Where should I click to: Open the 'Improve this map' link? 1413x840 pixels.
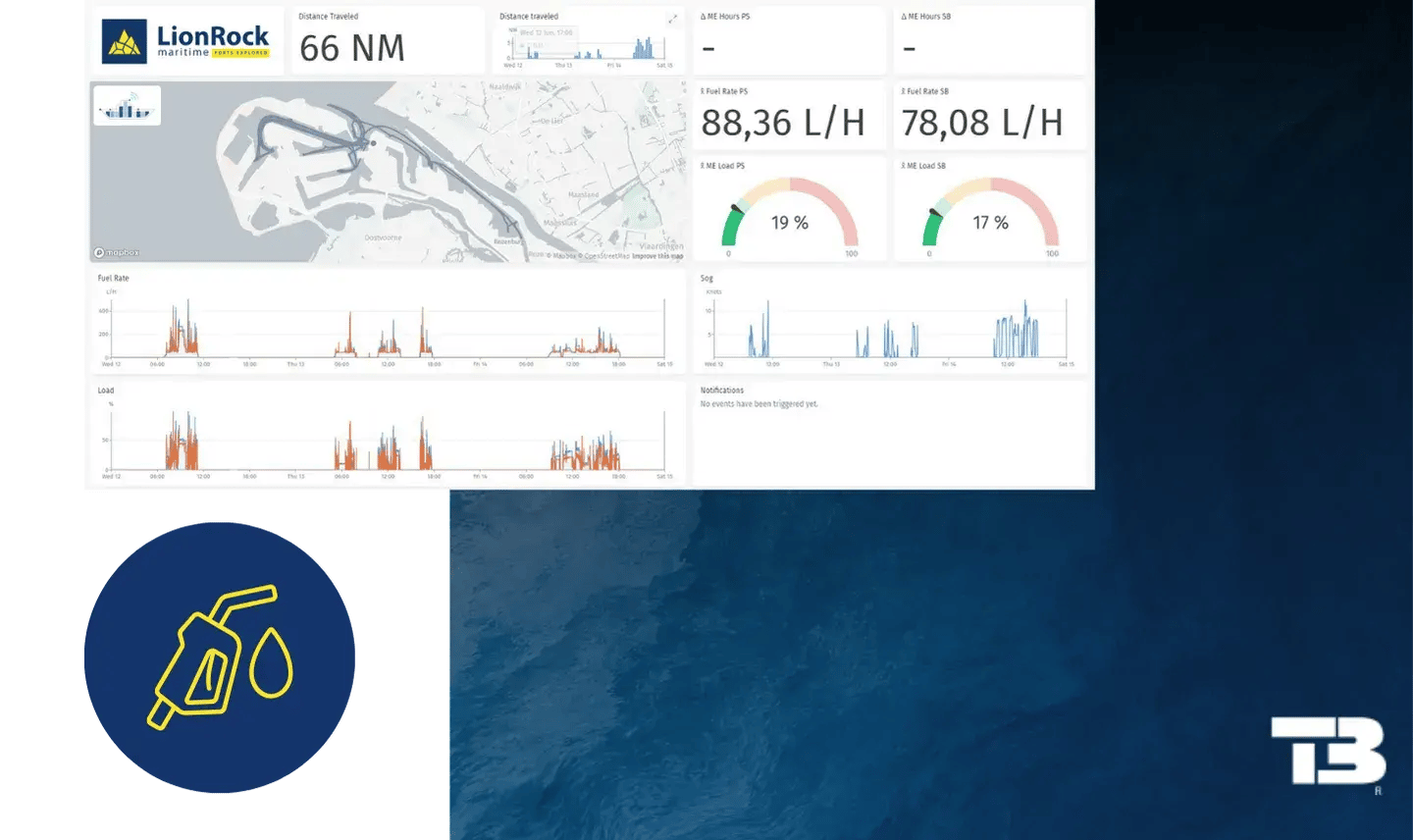(x=656, y=256)
